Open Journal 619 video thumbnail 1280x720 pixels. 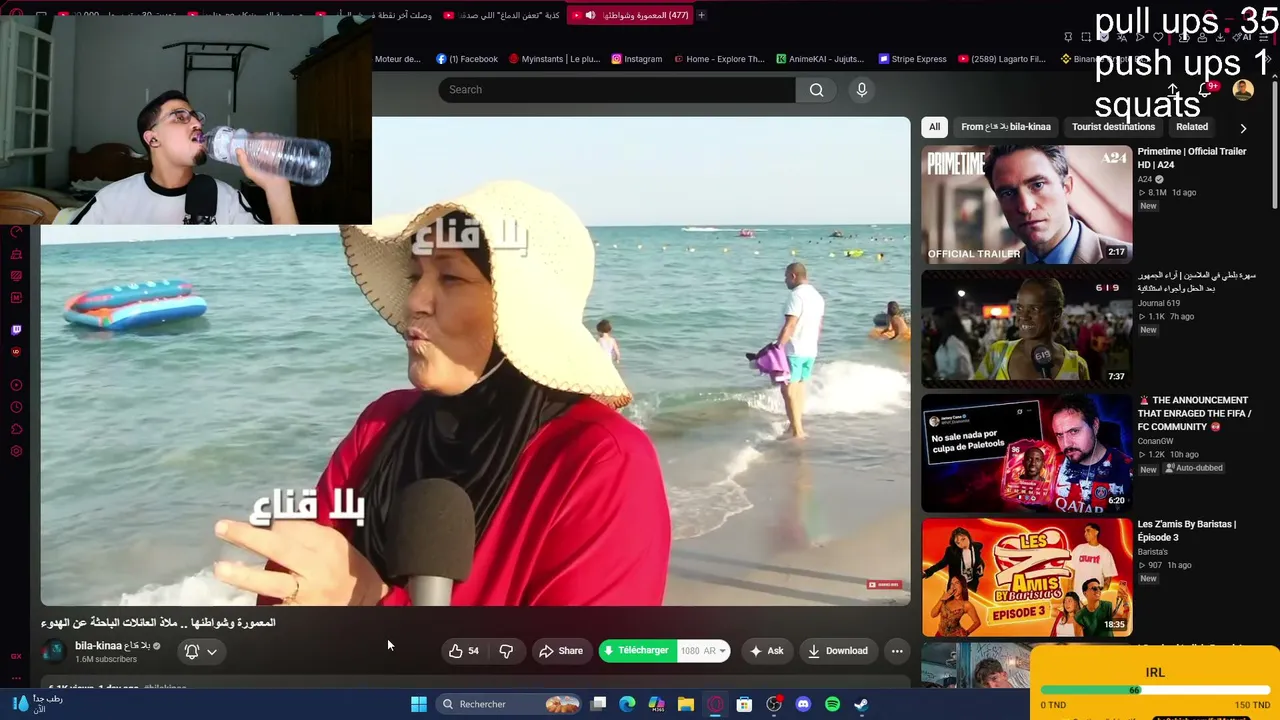pos(1027,329)
